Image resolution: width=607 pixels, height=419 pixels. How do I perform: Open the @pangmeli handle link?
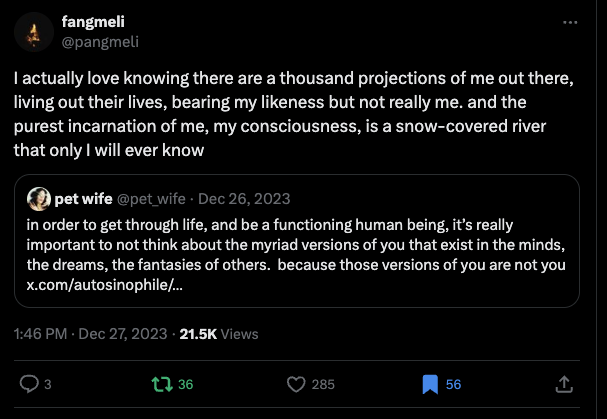[x=100, y=41]
